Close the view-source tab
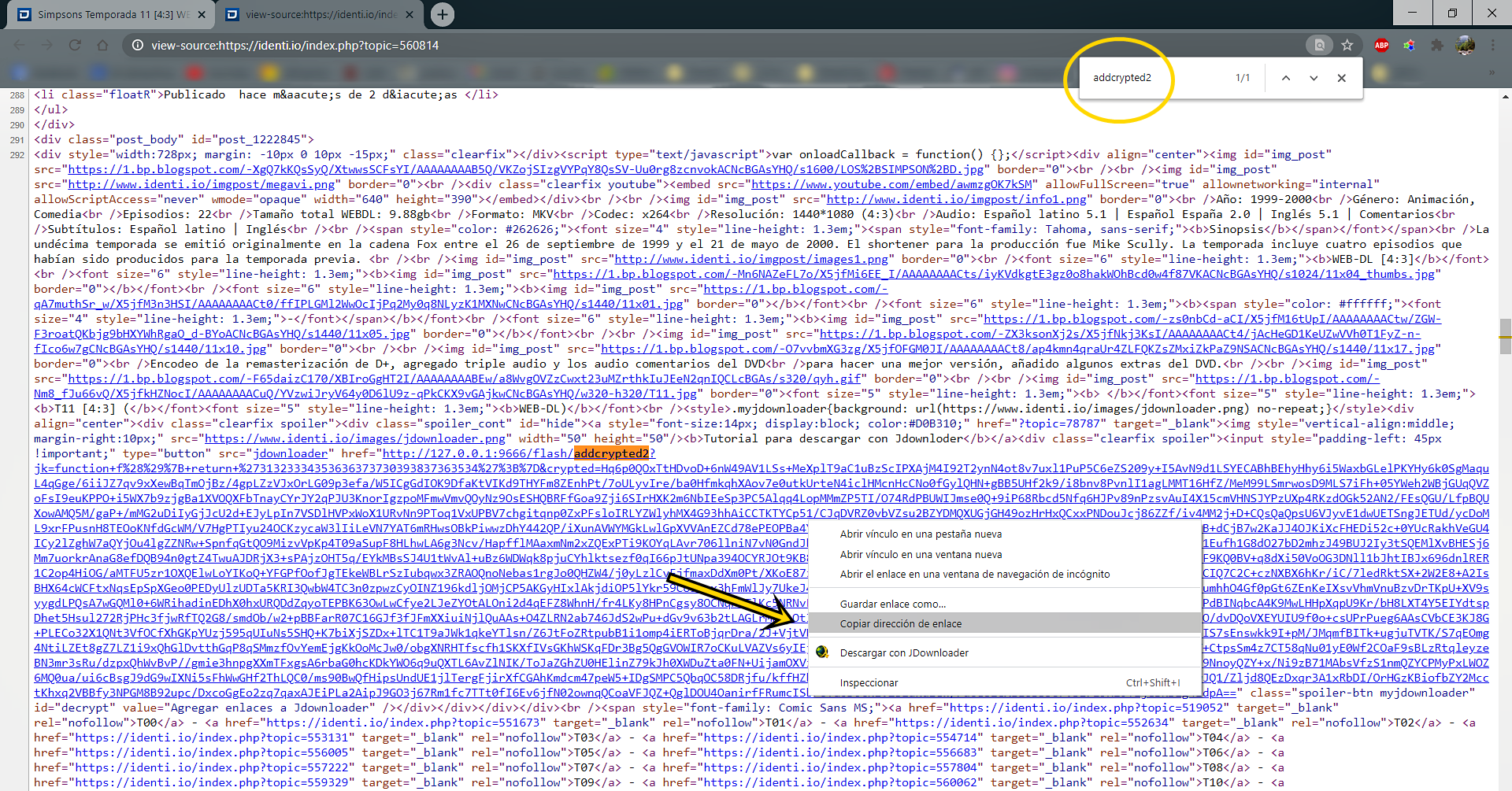1512x791 pixels. [409, 14]
